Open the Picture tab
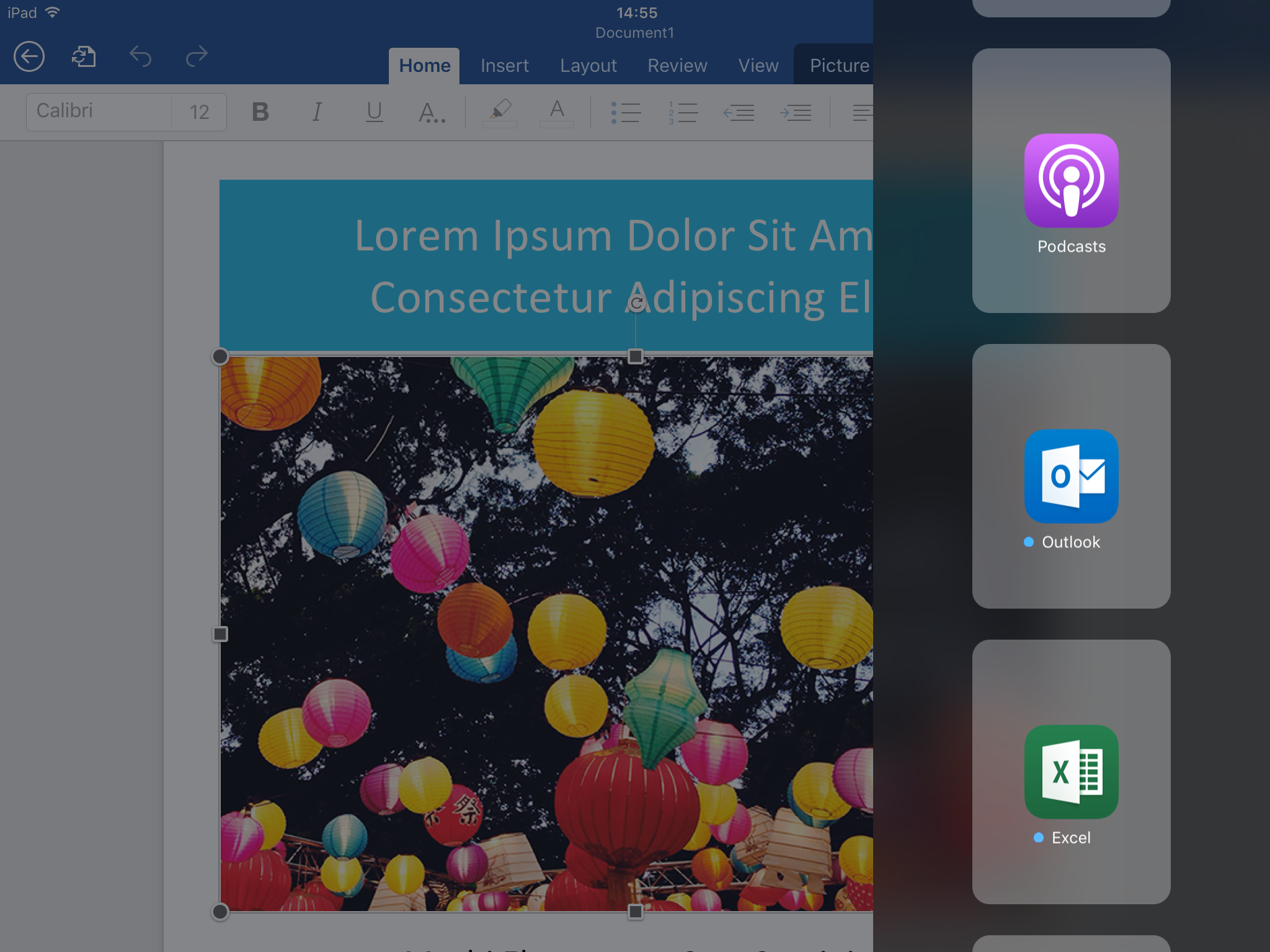This screenshot has height=952, width=1270. [x=833, y=64]
